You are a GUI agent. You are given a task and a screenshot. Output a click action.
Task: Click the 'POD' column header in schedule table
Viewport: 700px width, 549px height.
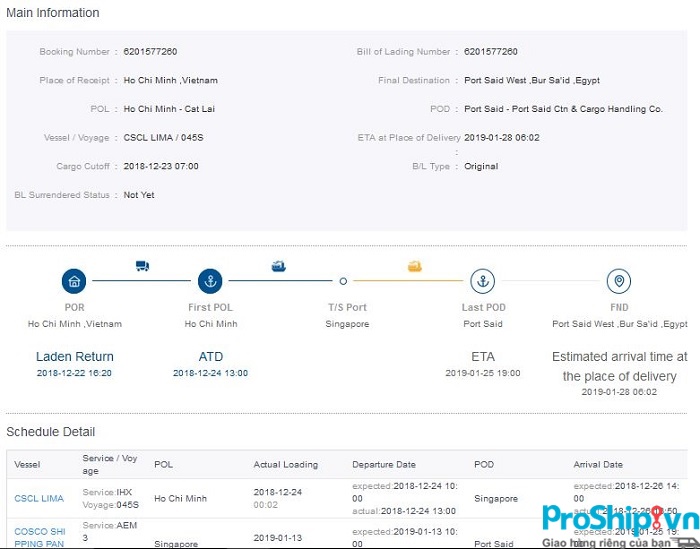point(484,464)
